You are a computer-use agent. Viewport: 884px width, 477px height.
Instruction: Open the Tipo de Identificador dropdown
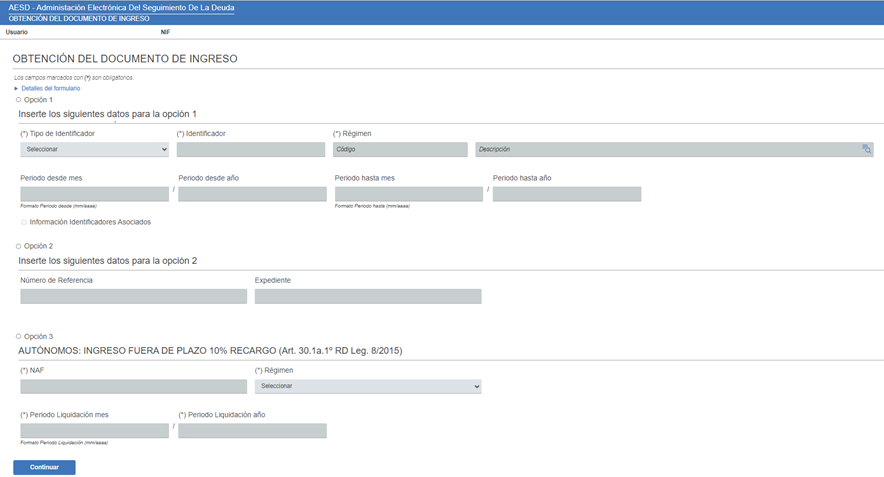(x=94, y=149)
